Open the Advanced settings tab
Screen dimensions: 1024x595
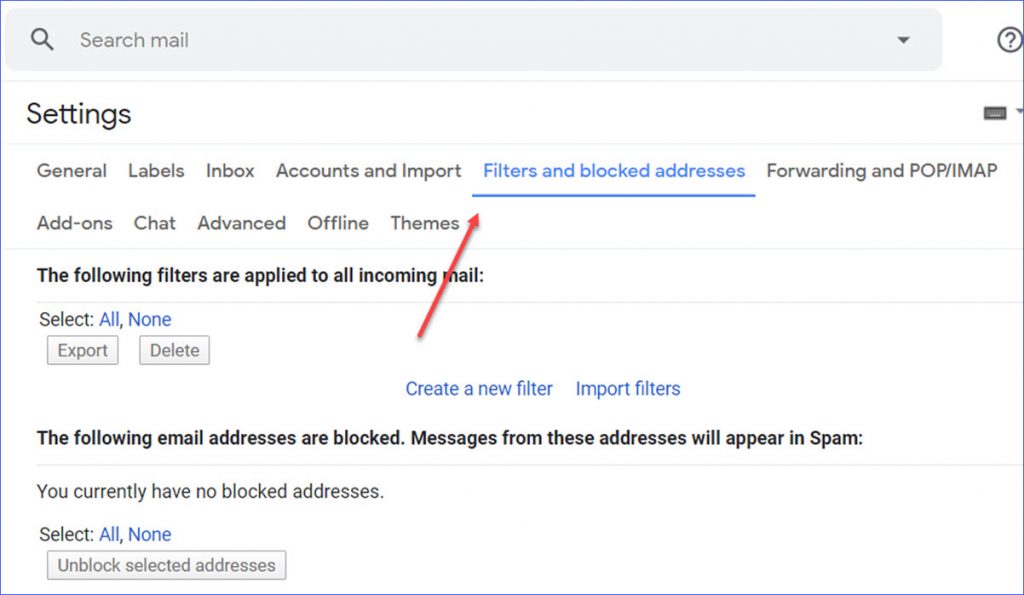tap(242, 223)
